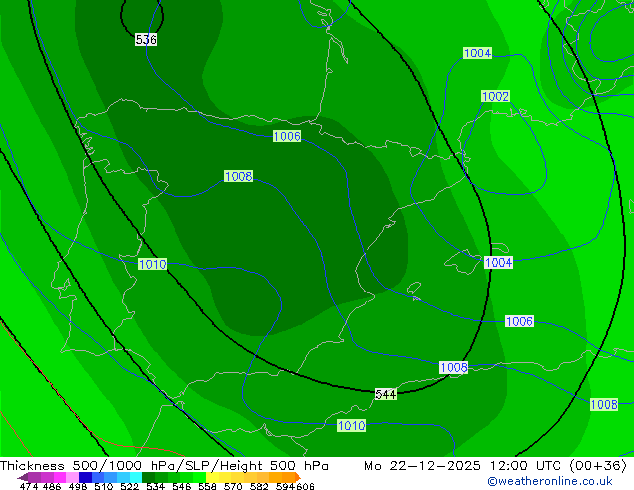Viewport: 634px width, 490px height.
Task: Click the 1008 label just above the 544 label
Action: click(x=454, y=368)
